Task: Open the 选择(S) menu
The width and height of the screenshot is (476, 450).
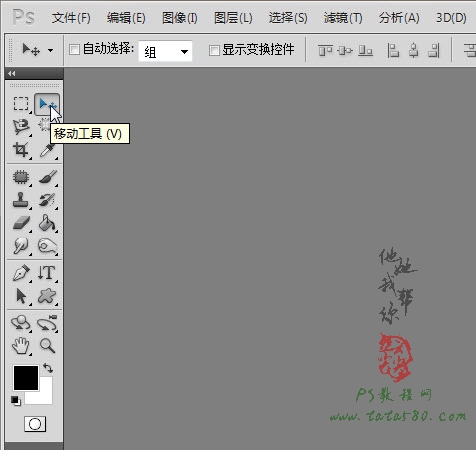Action: coord(288,18)
